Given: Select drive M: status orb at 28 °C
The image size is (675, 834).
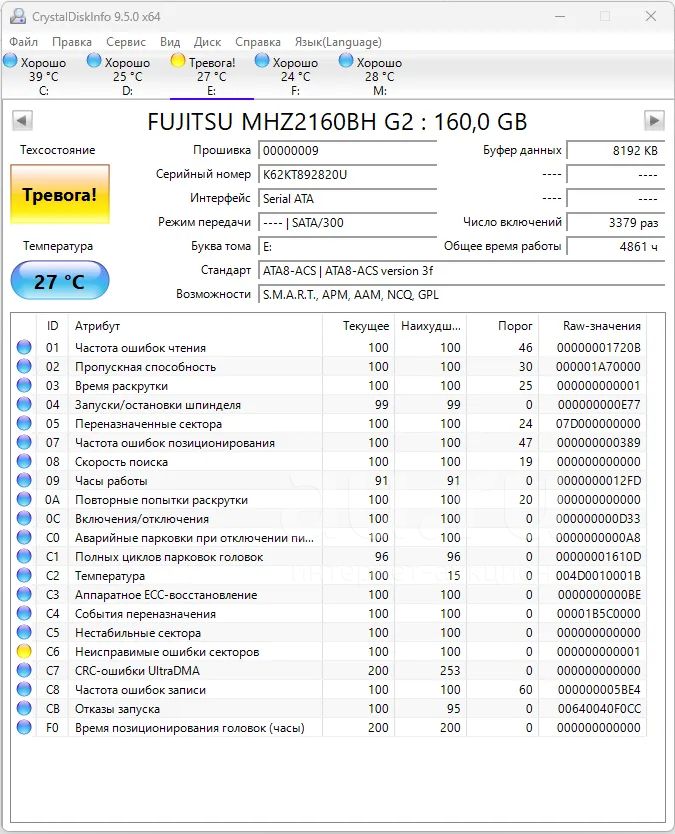Looking at the screenshot, I should tap(346, 62).
